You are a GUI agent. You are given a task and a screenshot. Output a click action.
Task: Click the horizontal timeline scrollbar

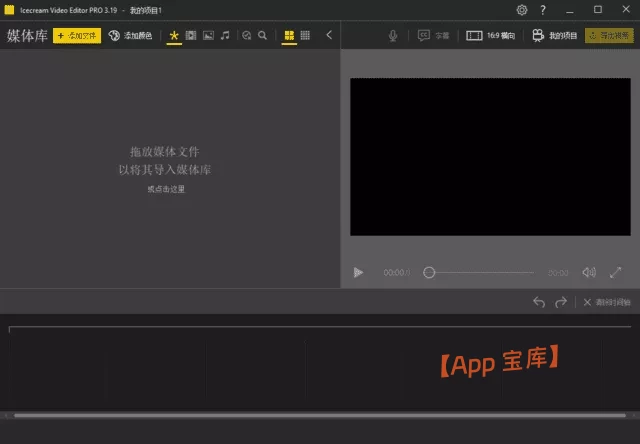click(x=320, y=415)
